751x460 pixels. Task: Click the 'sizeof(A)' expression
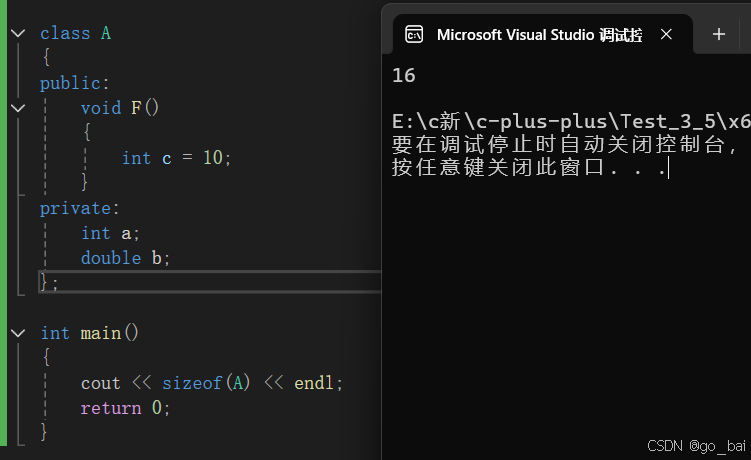point(206,383)
